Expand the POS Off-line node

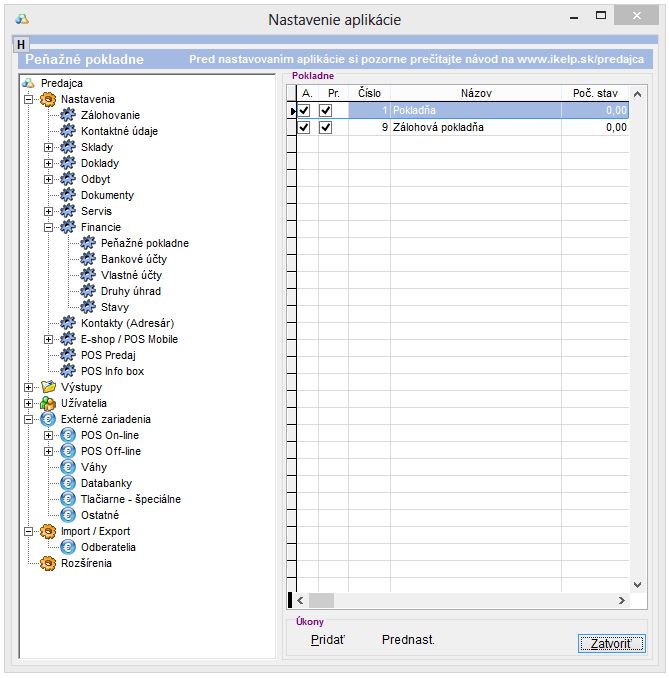48,451
